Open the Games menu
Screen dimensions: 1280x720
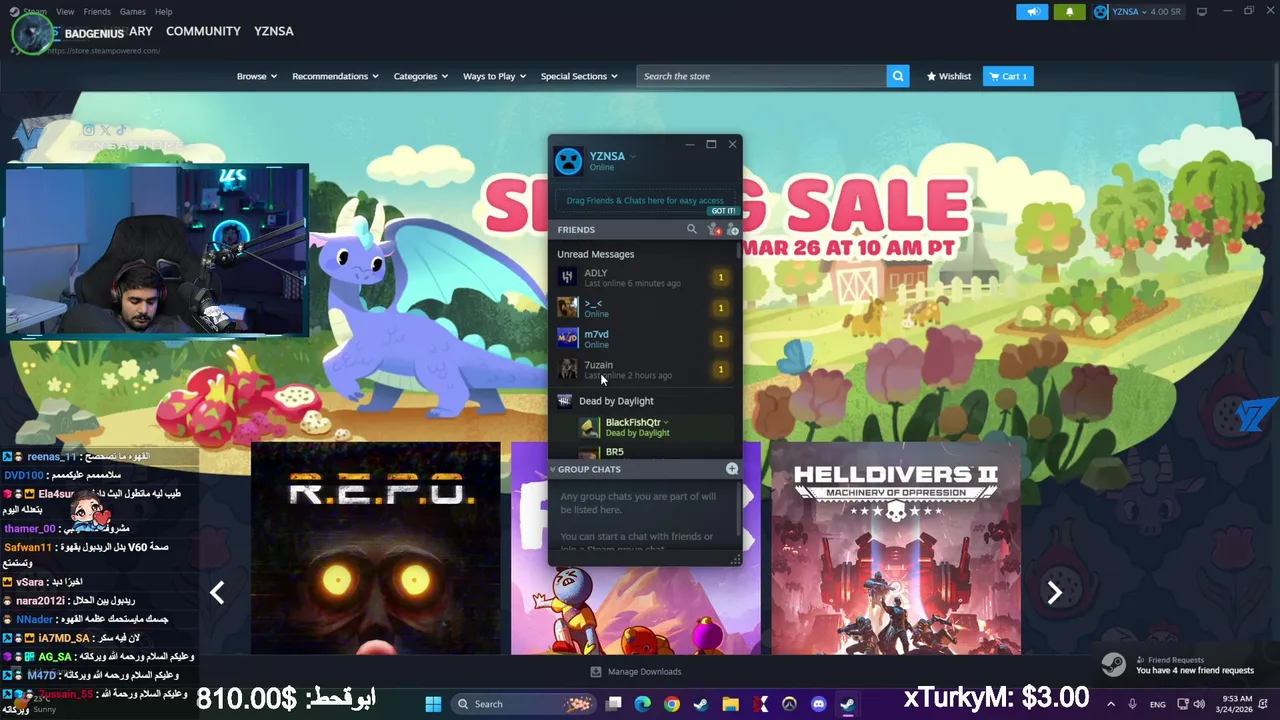tap(133, 12)
